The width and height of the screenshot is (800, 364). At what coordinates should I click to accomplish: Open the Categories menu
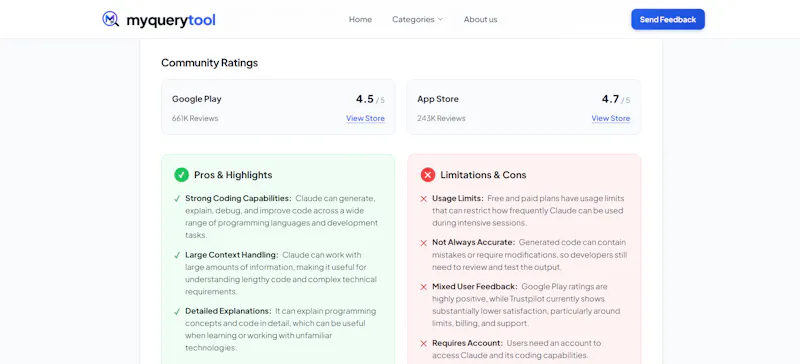click(417, 19)
